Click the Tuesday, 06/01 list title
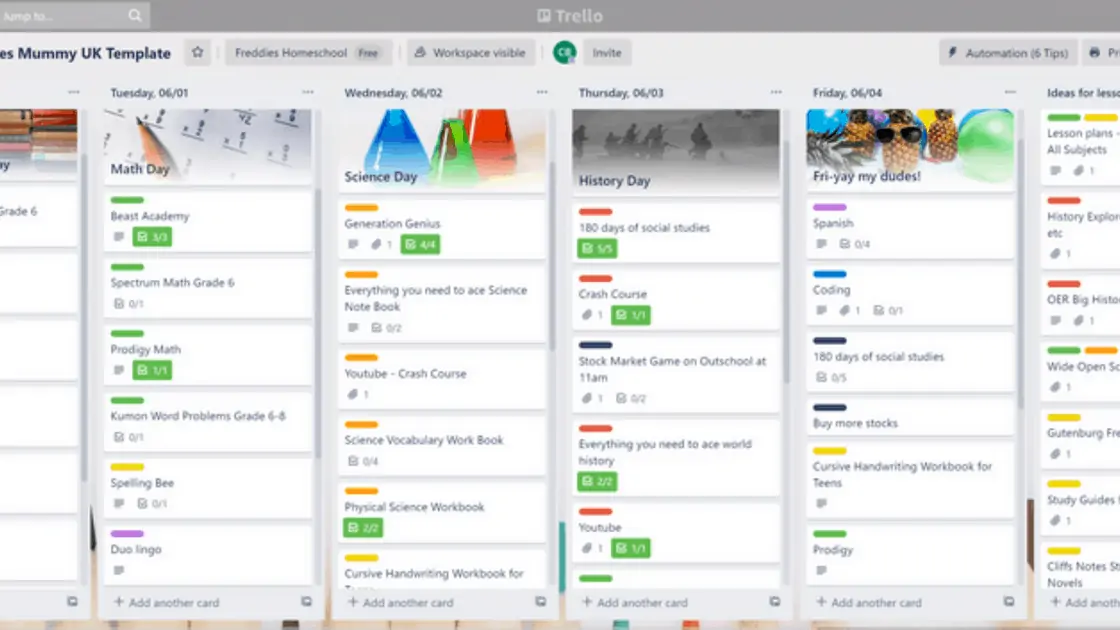 coord(149,93)
